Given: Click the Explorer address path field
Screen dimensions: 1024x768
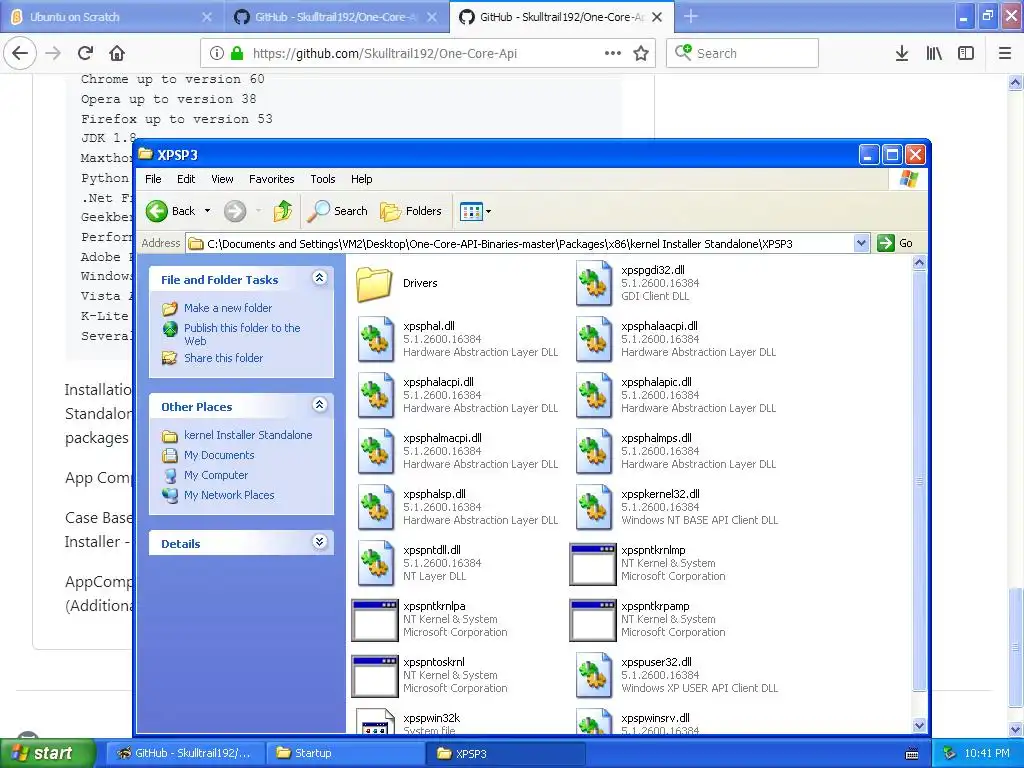Looking at the screenshot, I should 520,244.
